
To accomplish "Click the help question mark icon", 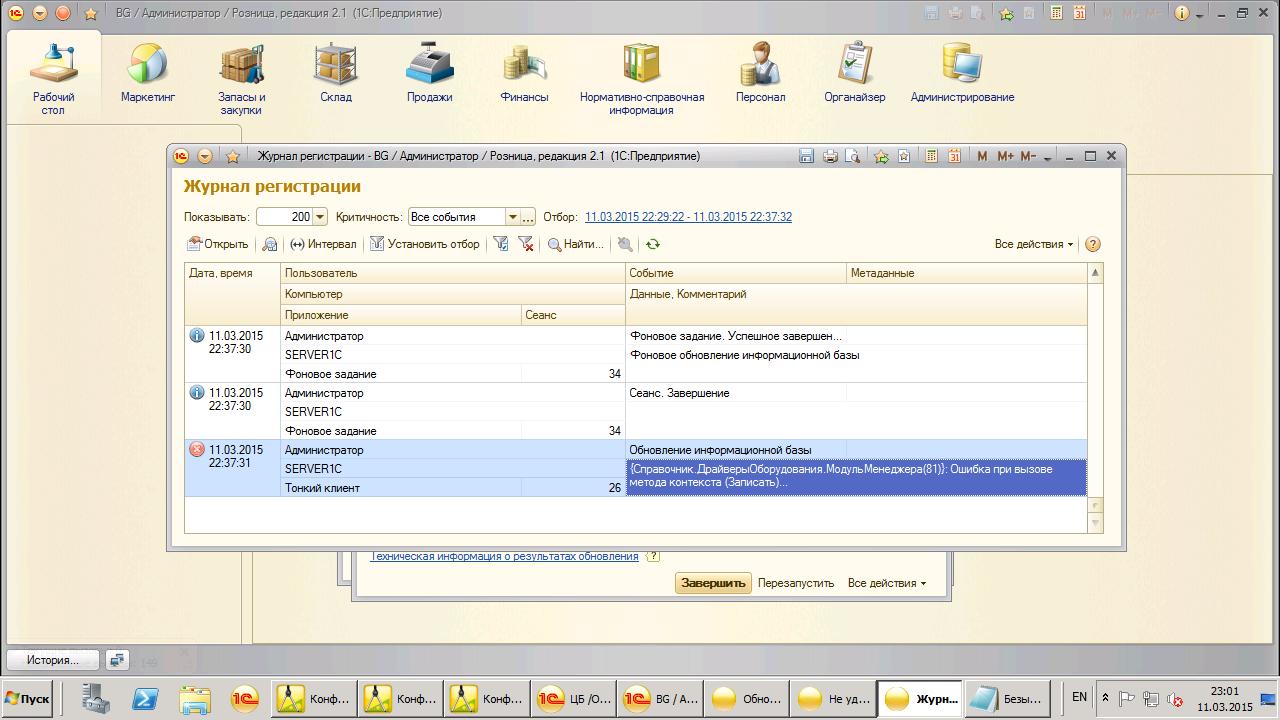I will pyautogui.click(x=1092, y=244).
